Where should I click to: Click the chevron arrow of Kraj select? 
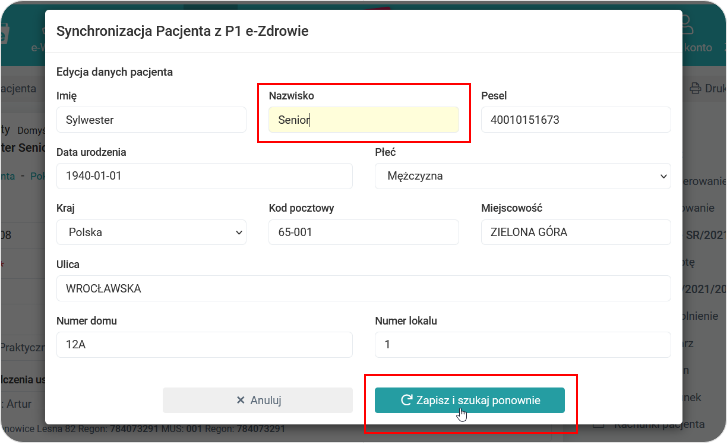(x=239, y=233)
